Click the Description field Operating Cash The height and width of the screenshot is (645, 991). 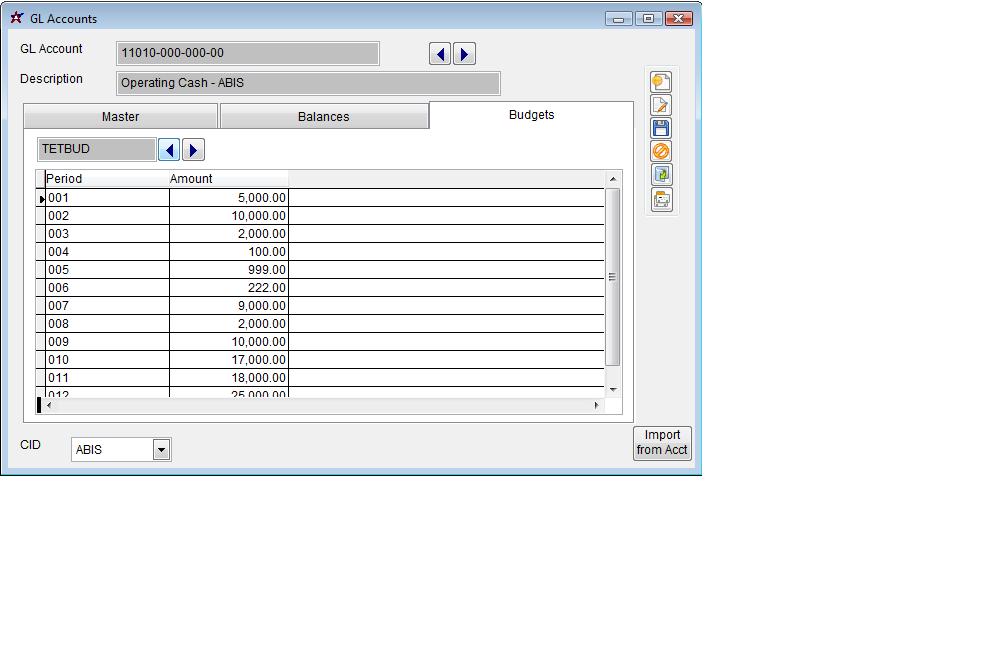[x=307, y=83]
